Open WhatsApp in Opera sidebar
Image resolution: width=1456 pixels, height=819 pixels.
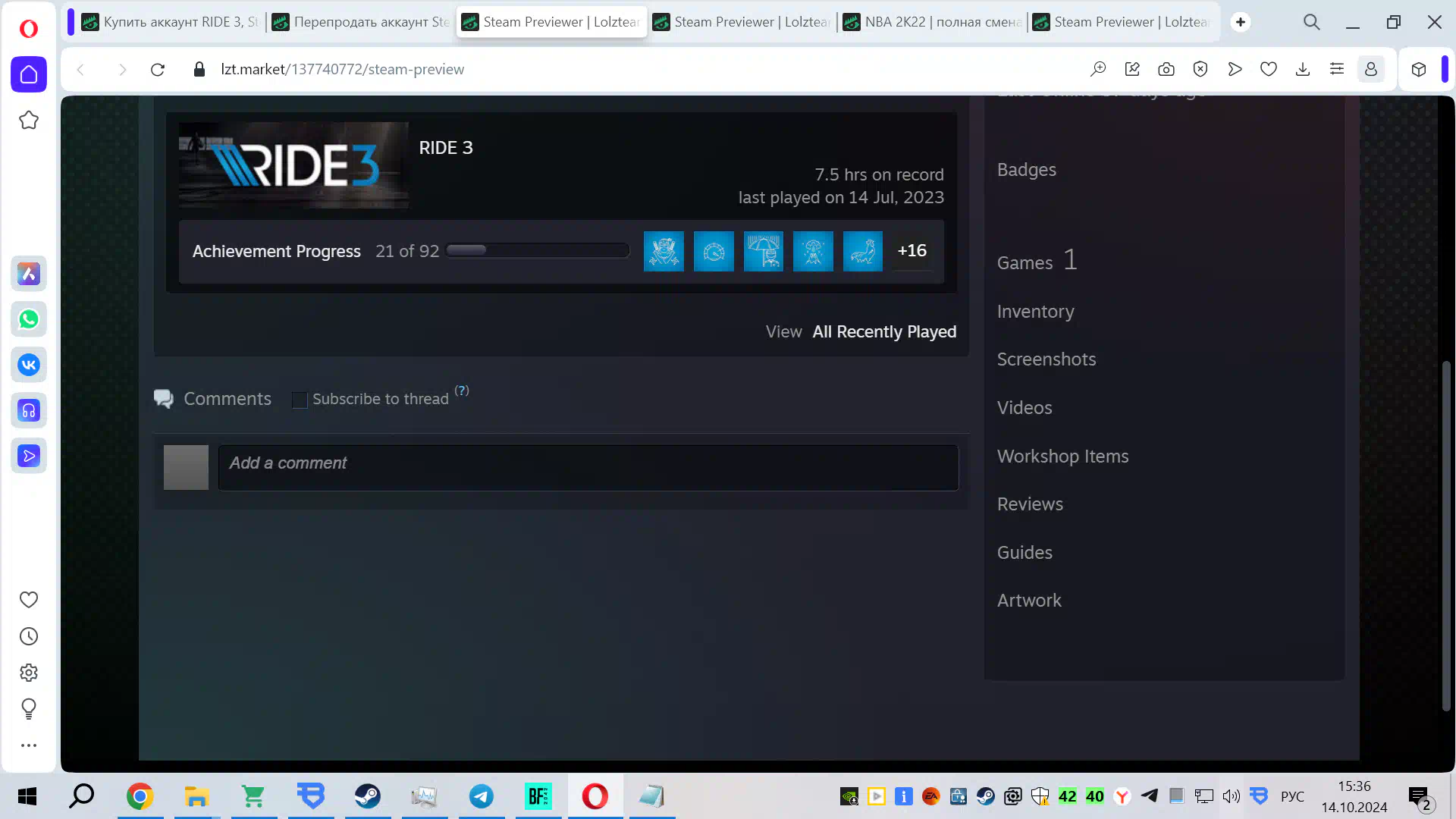pos(29,319)
